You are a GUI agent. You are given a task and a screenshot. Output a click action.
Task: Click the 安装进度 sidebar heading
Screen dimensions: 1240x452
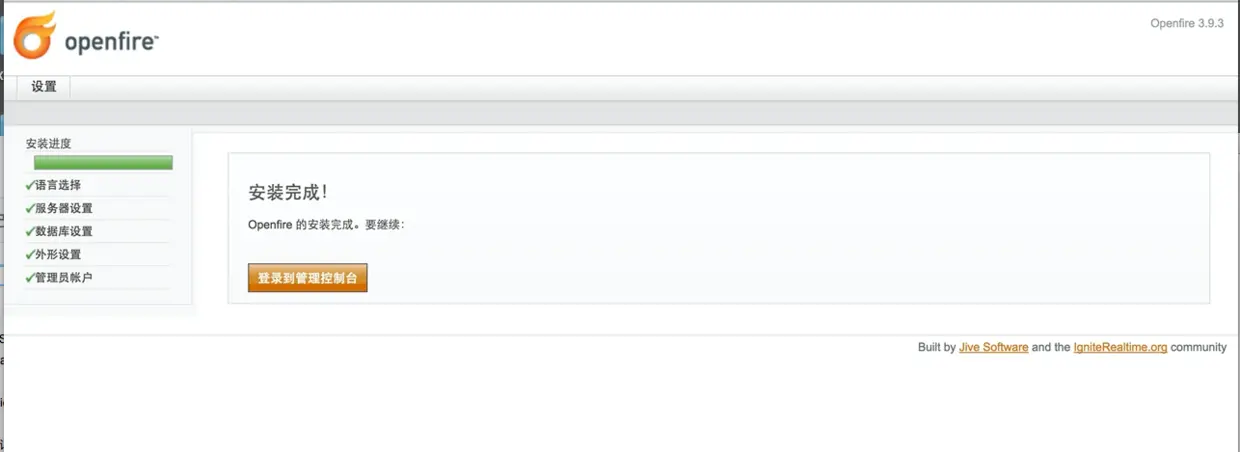(49, 143)
